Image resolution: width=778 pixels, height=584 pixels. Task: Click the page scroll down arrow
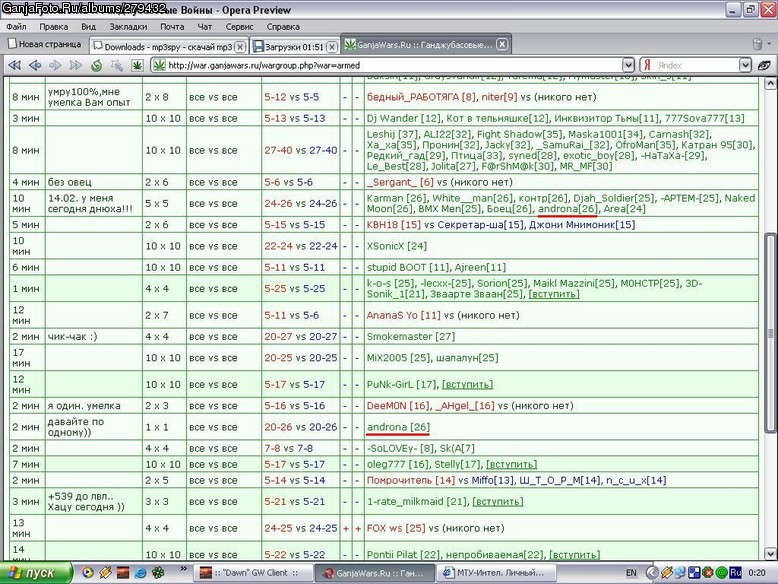click(770, 553)
